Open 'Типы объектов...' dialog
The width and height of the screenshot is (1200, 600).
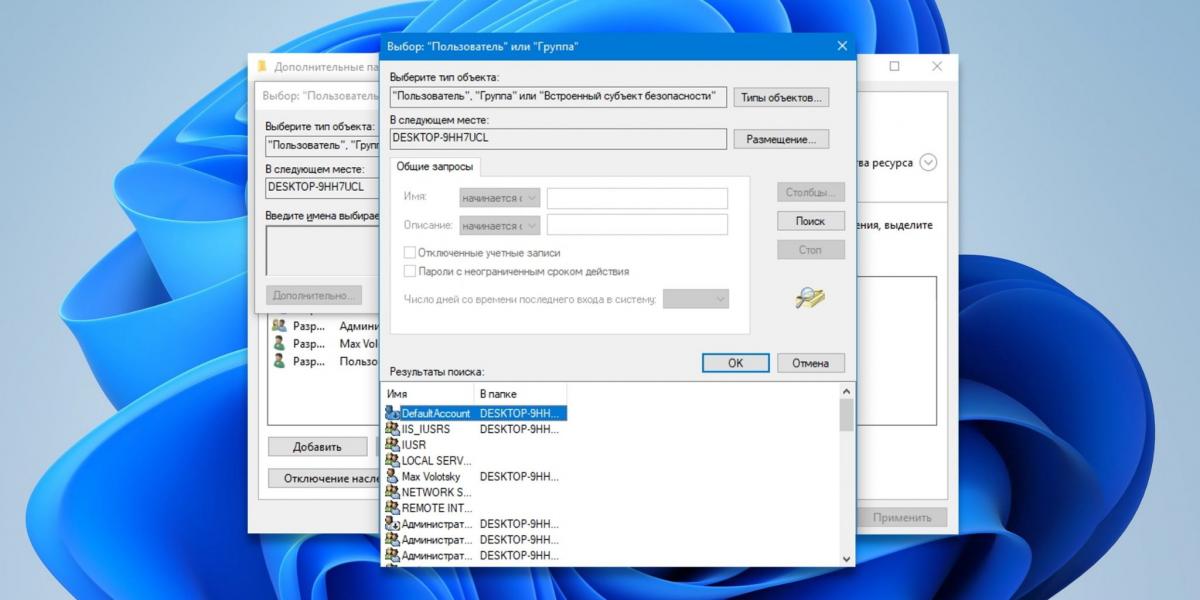(x=781, y=98)
